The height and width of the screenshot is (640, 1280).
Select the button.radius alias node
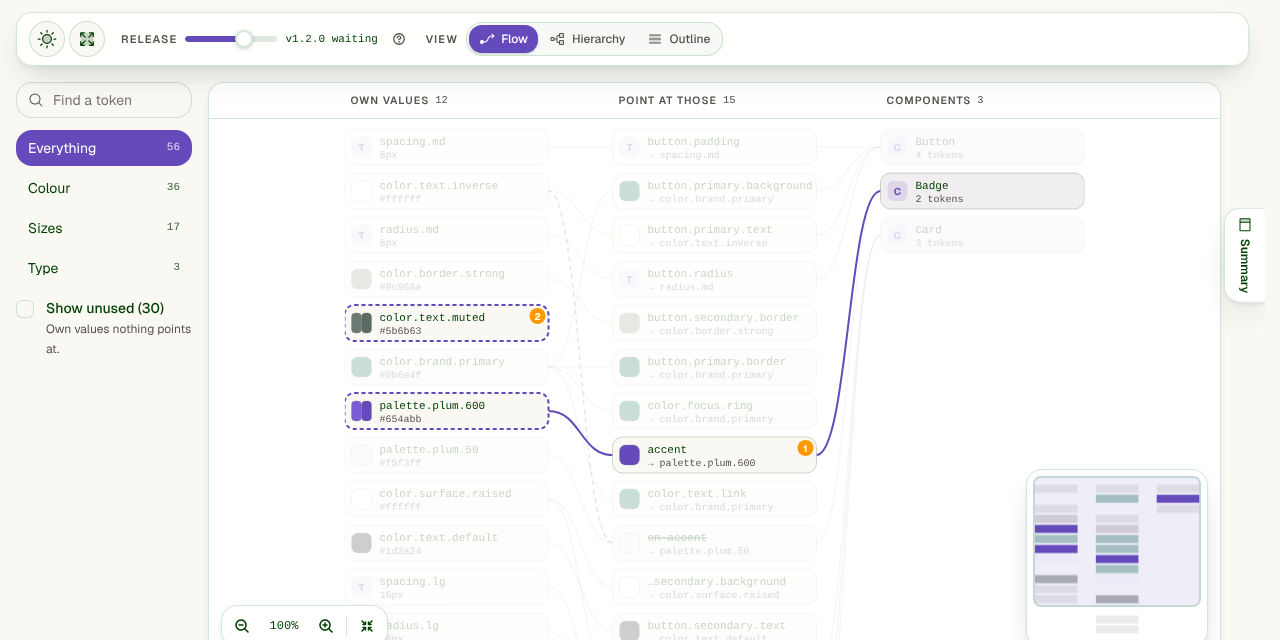coord(715,280)
